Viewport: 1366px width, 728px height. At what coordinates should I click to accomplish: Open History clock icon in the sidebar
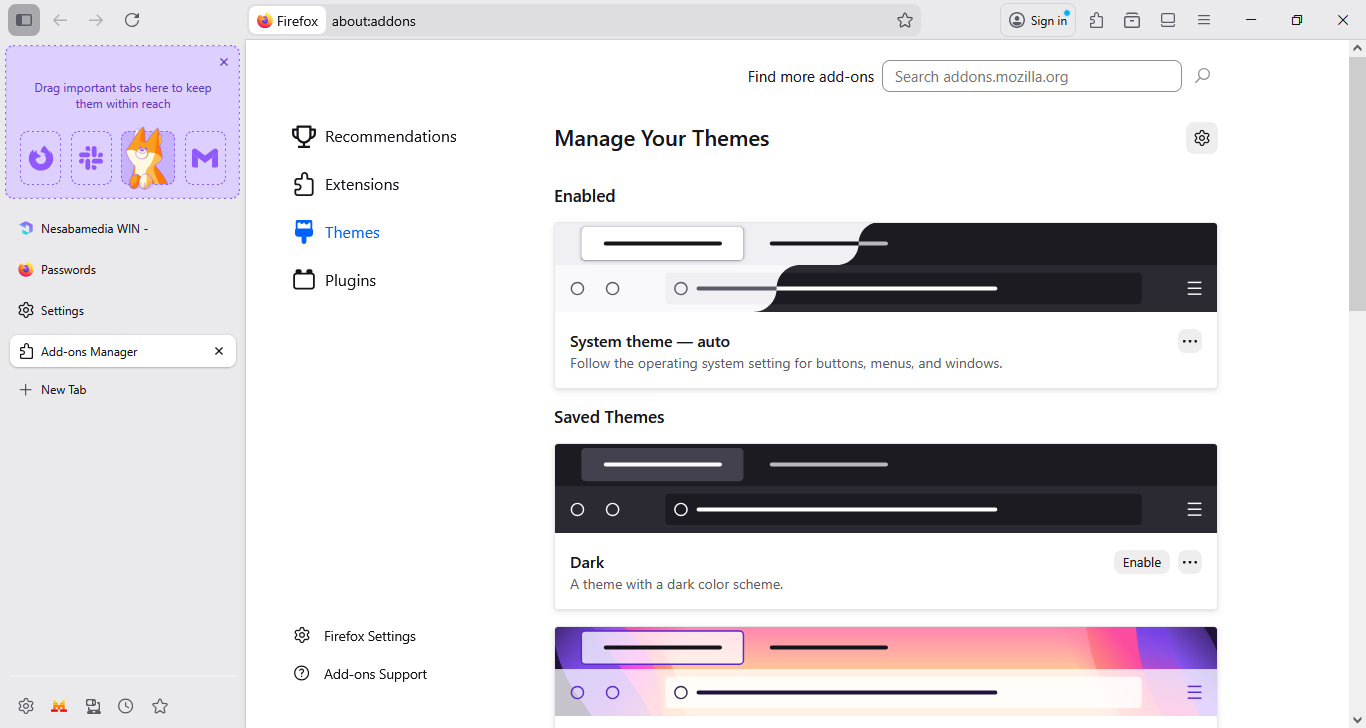tap(126, 706)
